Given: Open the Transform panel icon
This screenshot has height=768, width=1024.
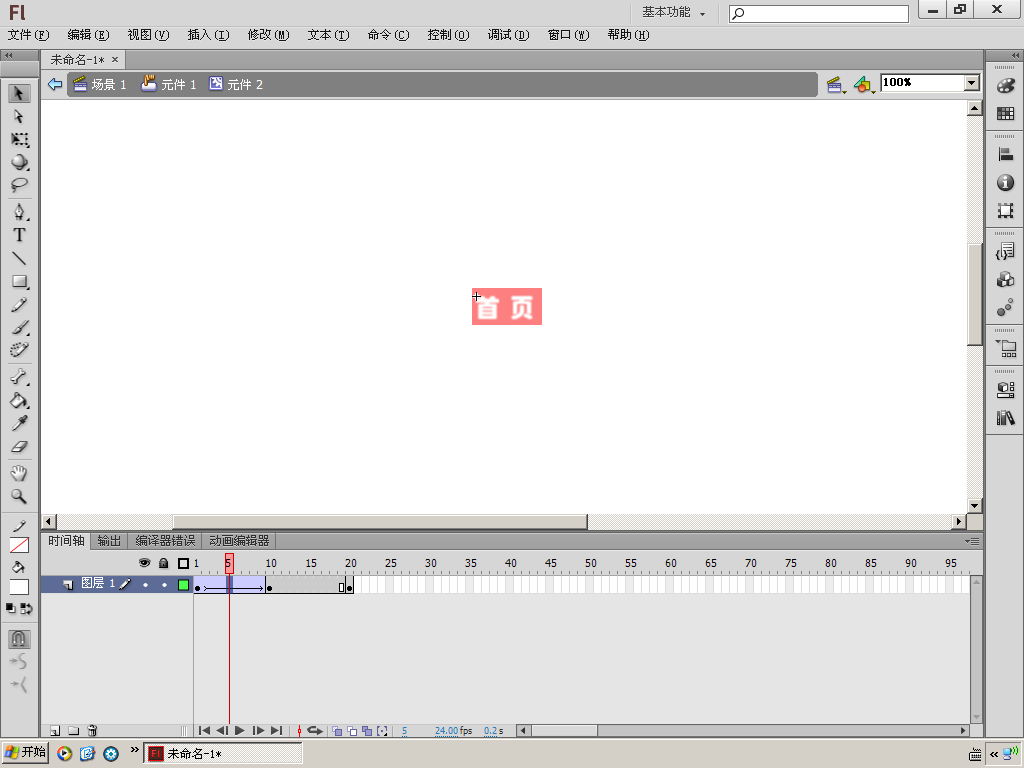Looking at the screenshot, I should [1005, 210].
